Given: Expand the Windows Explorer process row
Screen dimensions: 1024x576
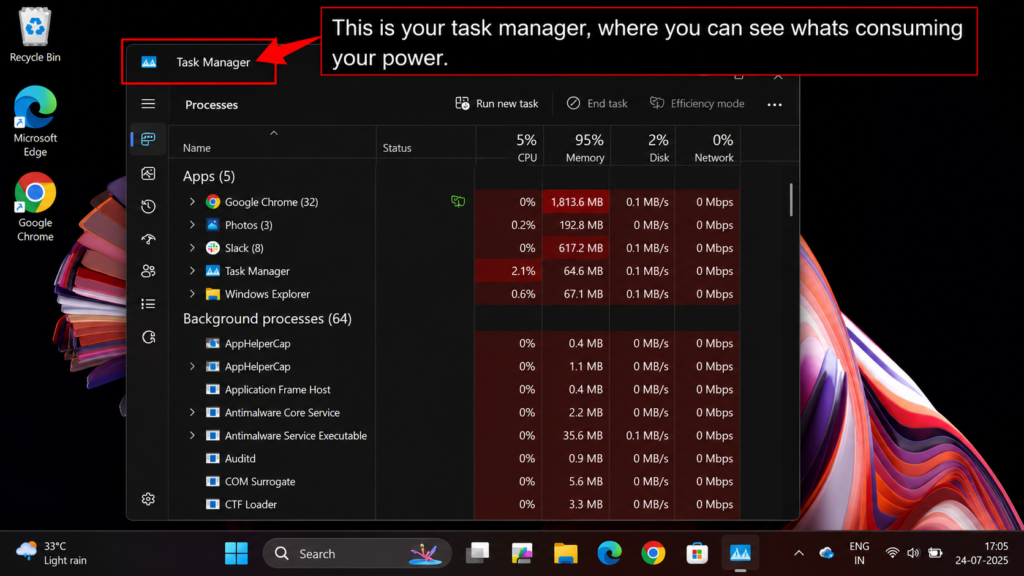Looking at the screenshot, I should (x=192, y=294).
